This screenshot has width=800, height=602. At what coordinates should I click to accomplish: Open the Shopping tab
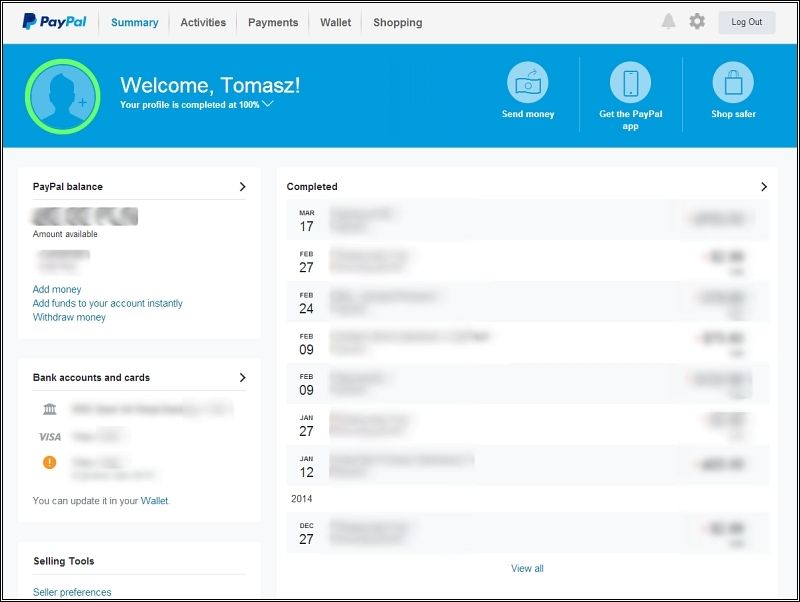[398, 22]
